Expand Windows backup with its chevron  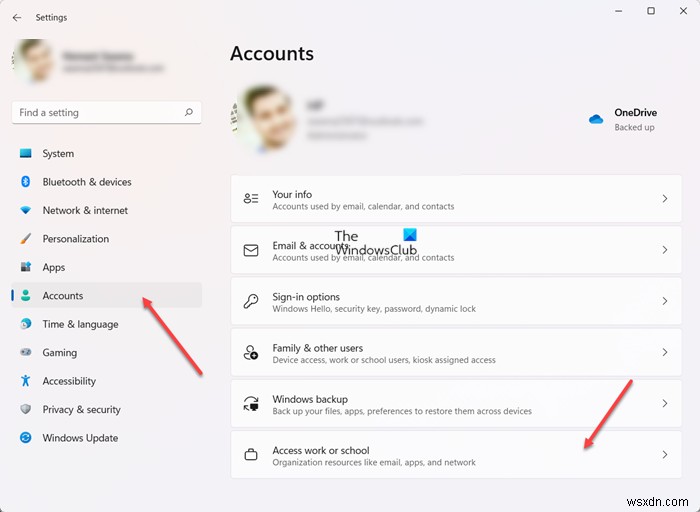[665, 404]
